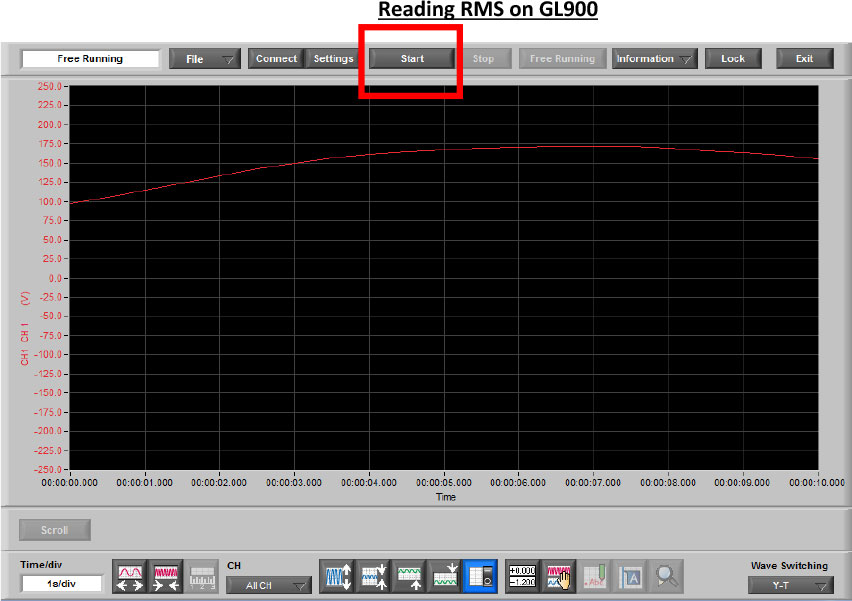Select the waveform hand-drag icon
The height and width of the screenshot is (601, 852).
tap(559, 577)
